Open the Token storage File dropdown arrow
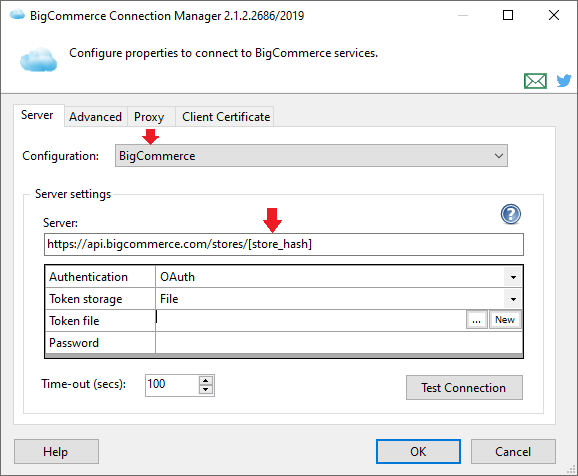This screenshot has width=578, height=476. coord(513,299)
